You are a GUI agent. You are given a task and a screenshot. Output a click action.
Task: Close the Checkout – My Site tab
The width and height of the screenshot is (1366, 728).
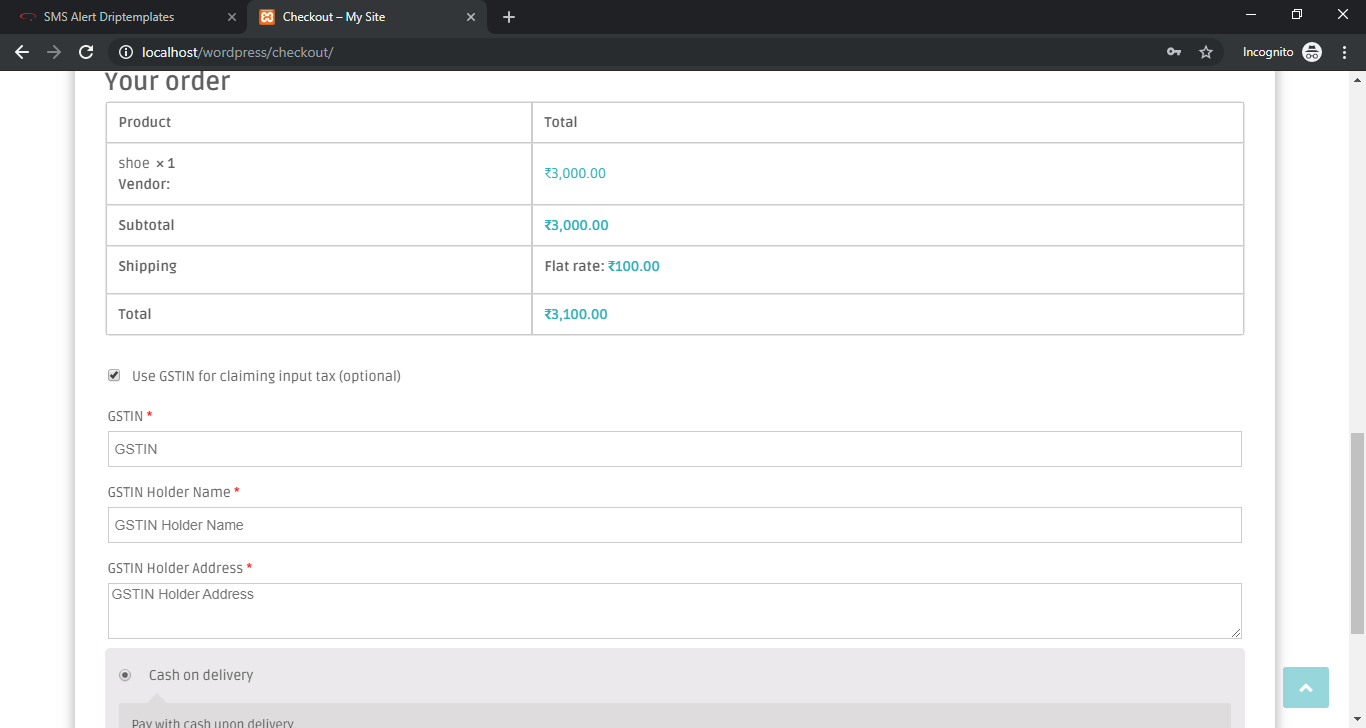[471, 17]
